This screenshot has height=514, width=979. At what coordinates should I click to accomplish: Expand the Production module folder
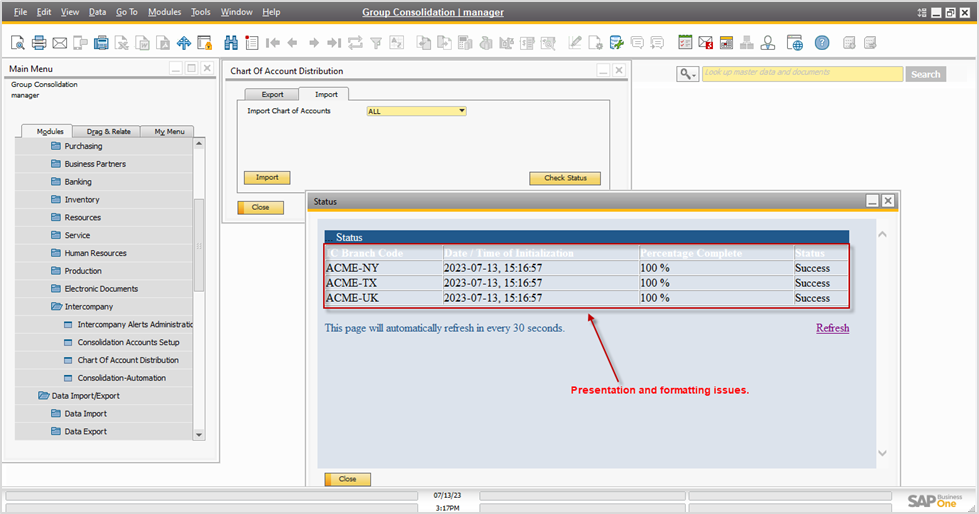click(57, 271)
